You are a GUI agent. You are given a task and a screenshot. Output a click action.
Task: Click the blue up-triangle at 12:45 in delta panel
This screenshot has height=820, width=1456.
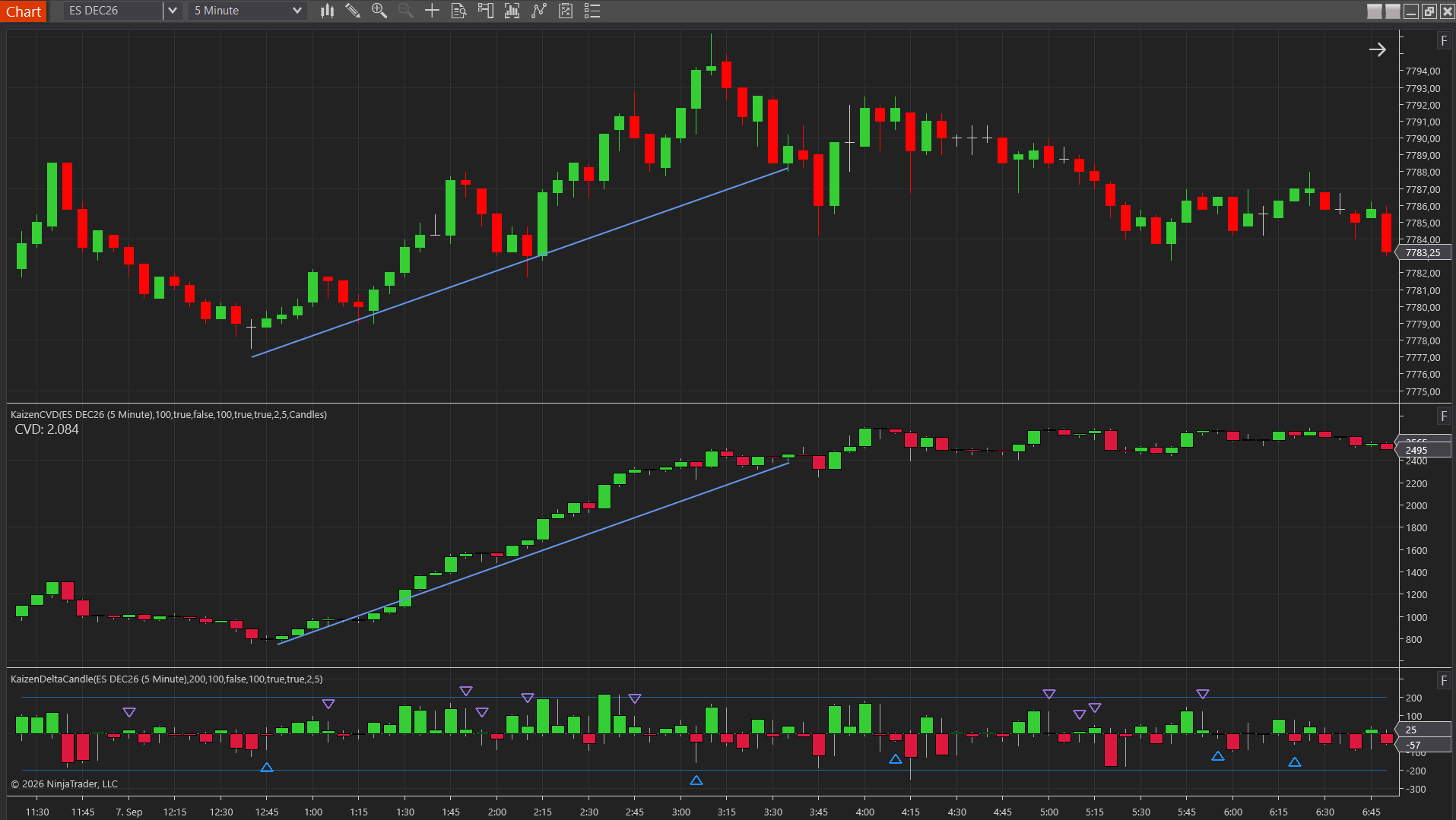coord(267,768)
